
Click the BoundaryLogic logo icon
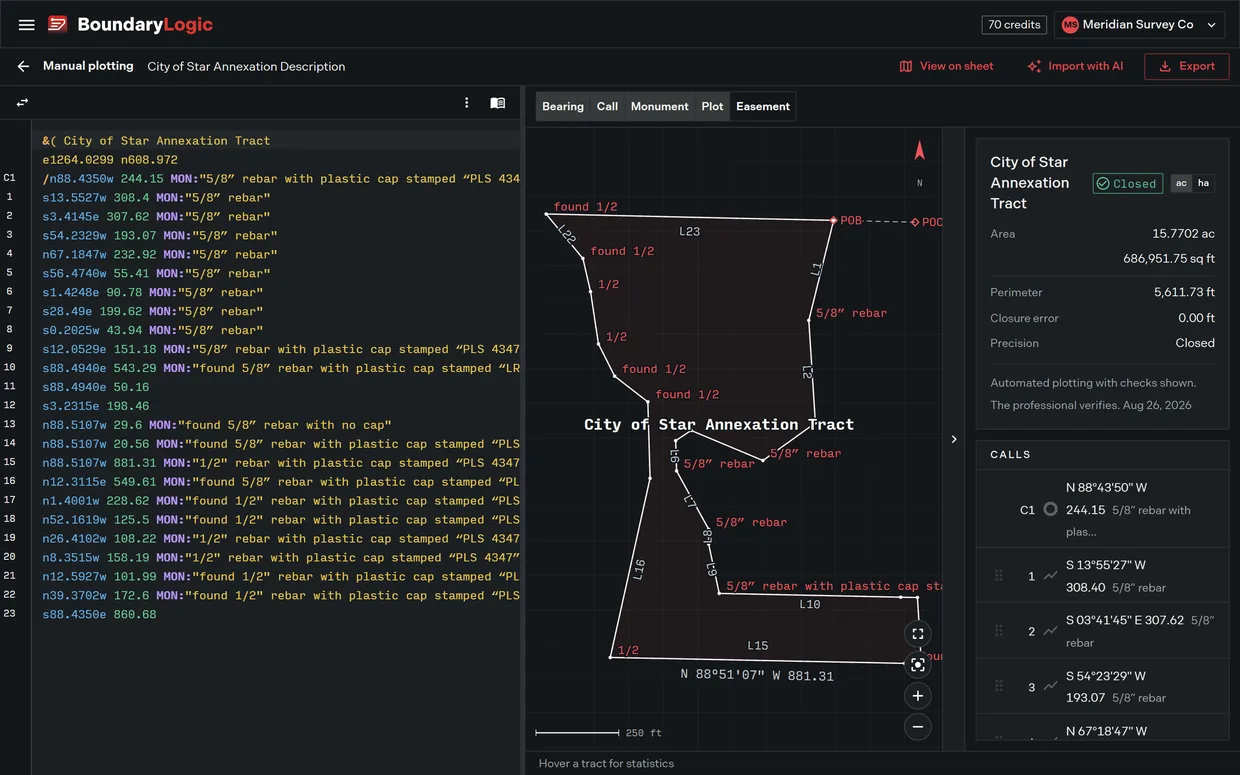(58, 24)
